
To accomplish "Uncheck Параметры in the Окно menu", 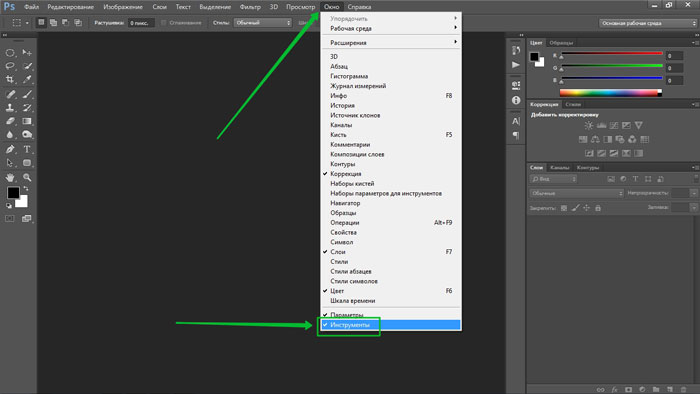I will (391, 315).
